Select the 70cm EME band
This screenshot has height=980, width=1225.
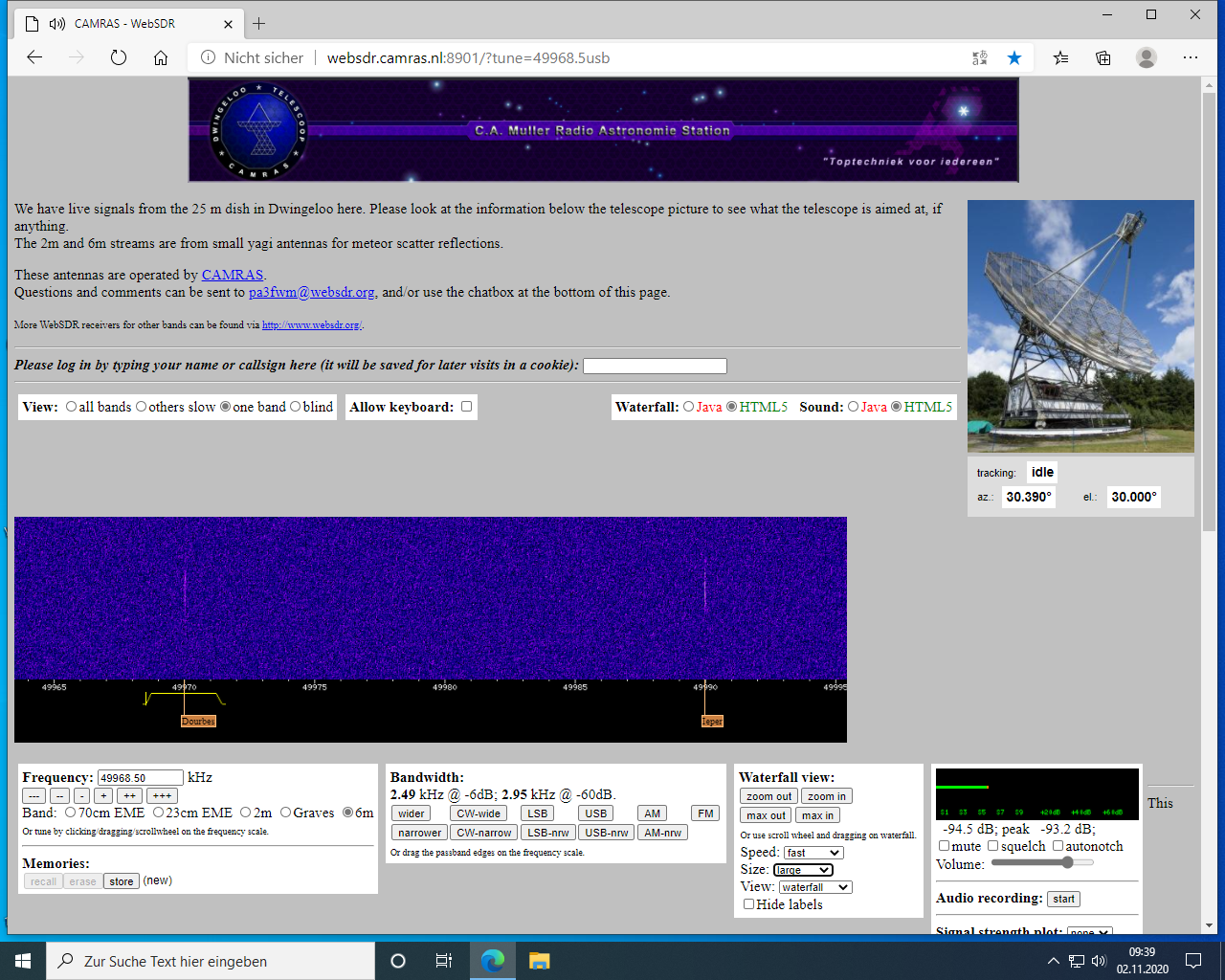[x=70, y=813]
